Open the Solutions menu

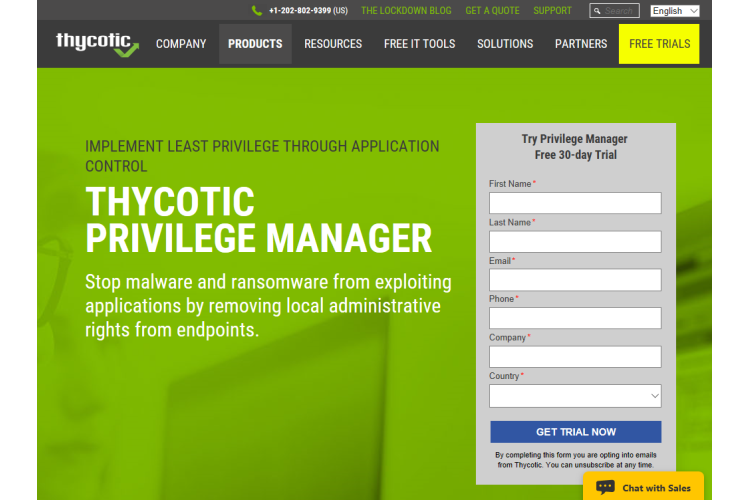(505, 44)
